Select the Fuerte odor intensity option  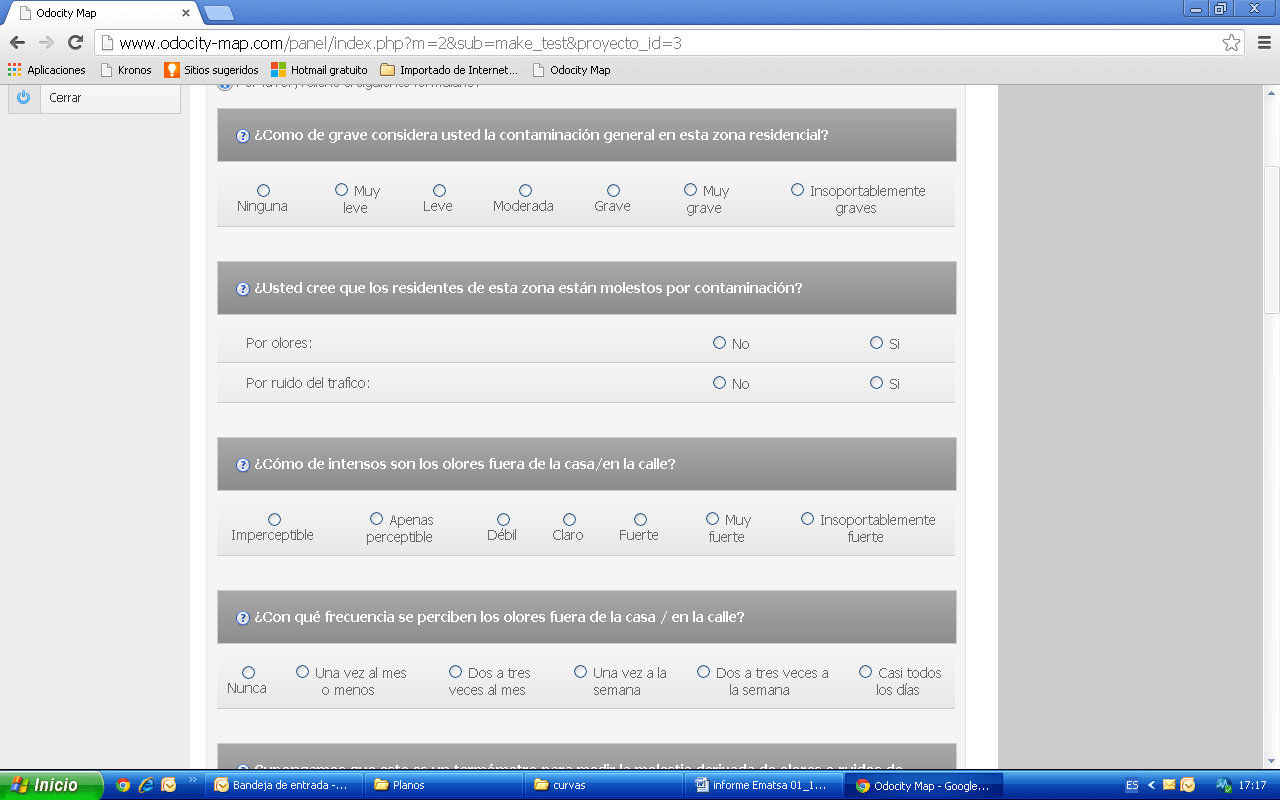point(640,520)
